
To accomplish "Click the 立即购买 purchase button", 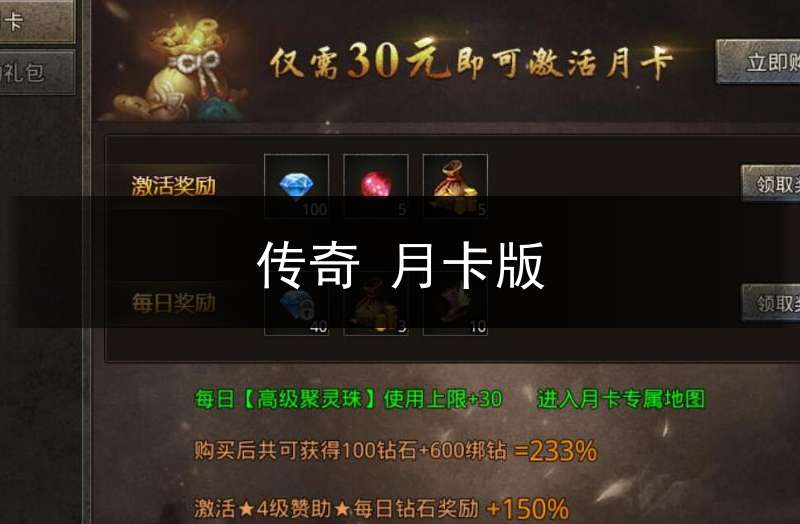I will click(758, 62).
